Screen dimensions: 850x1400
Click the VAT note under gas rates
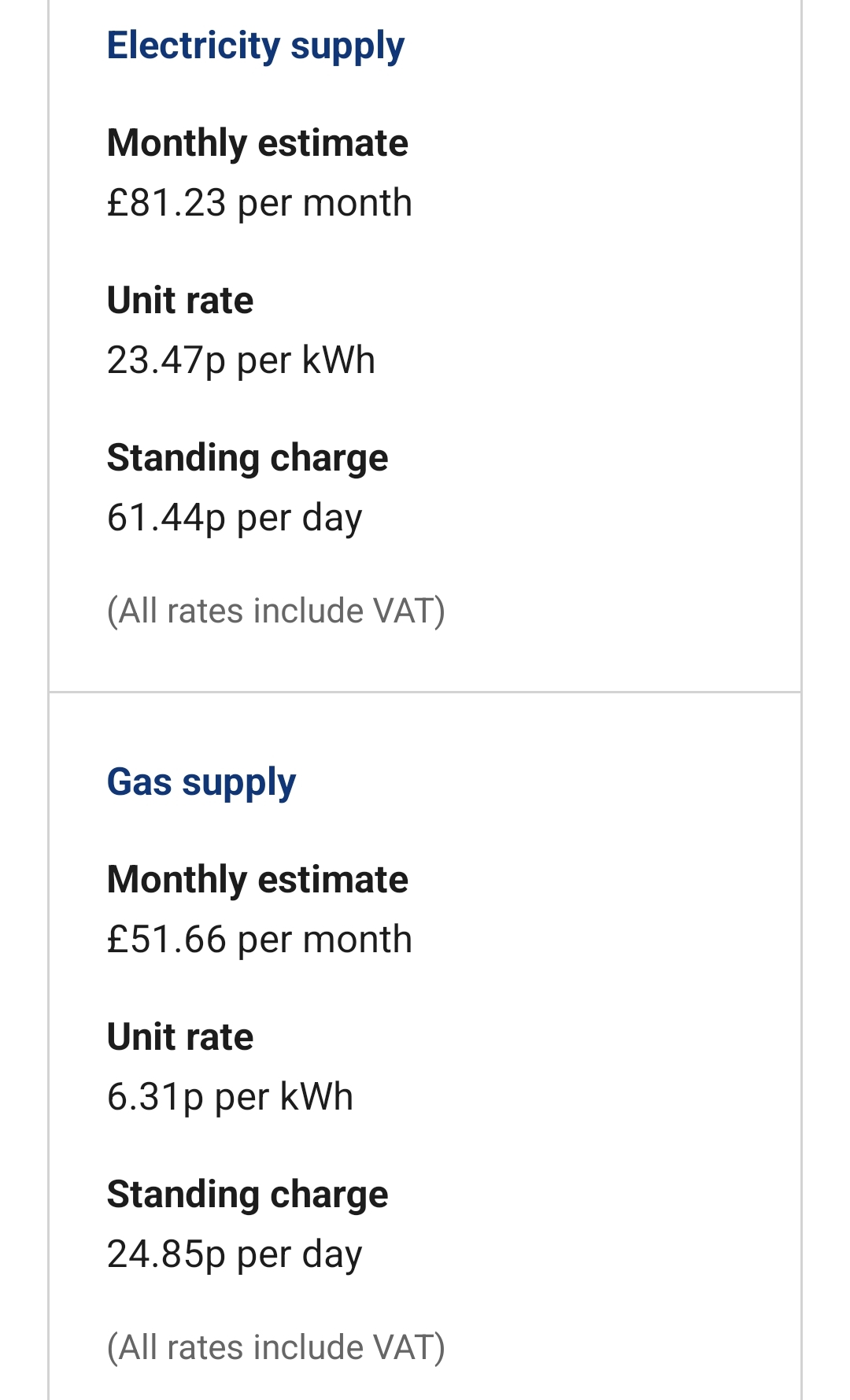pyautogui.click(x=275, y=1348)
